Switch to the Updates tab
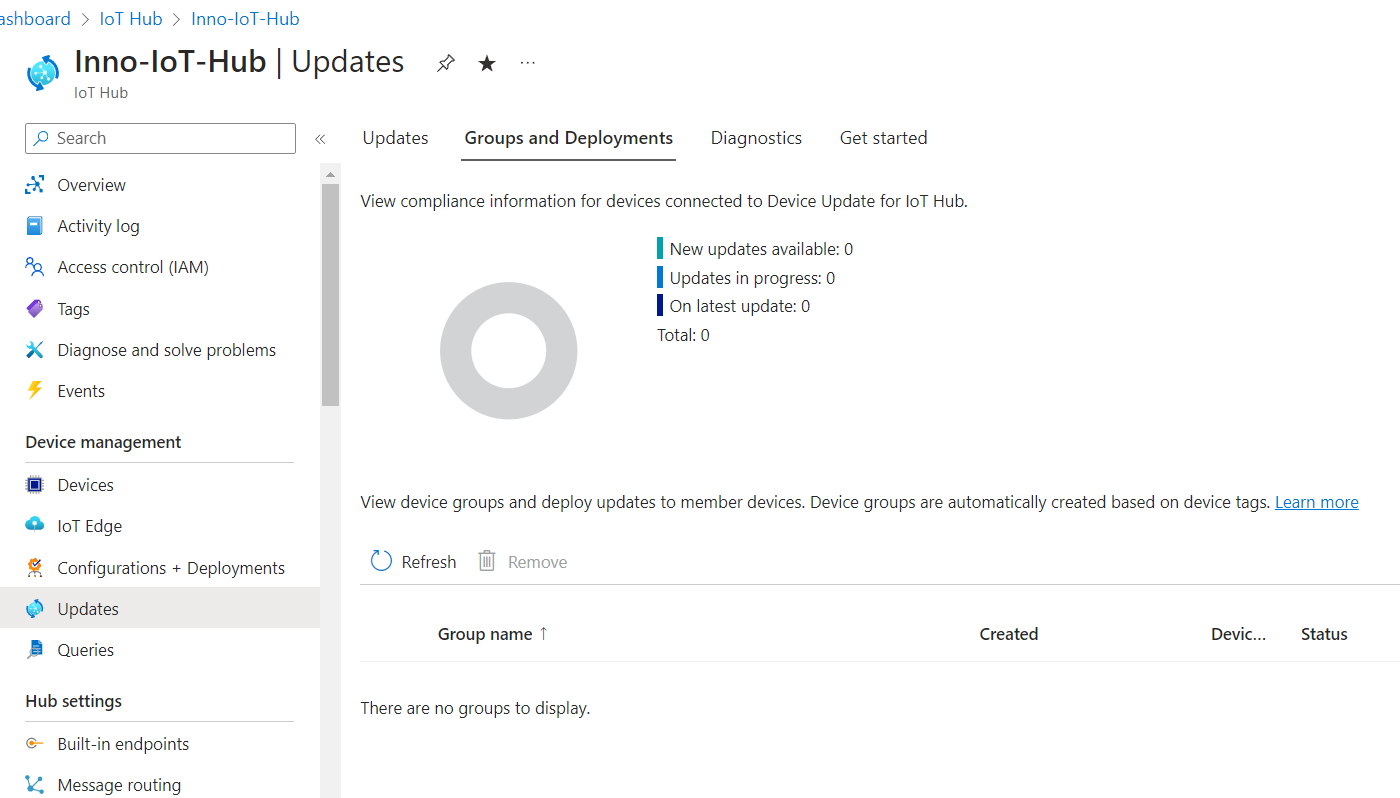Image resolution: width=1400 pixels, height=798 pixels. click(x=396, y=138)
